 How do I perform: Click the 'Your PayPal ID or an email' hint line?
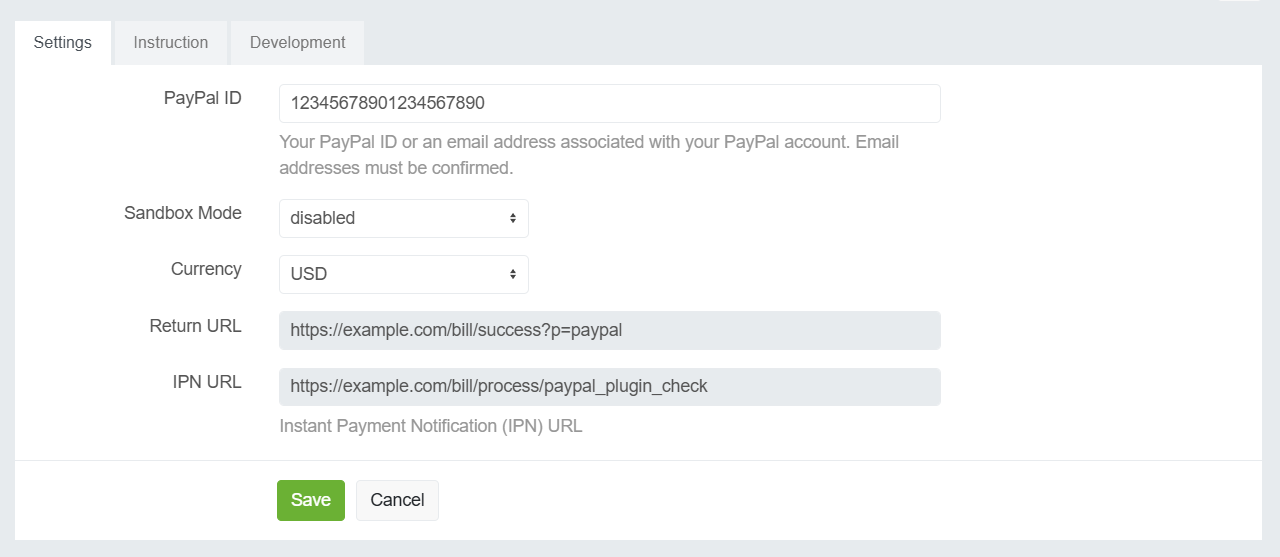[x=588, y=142]
